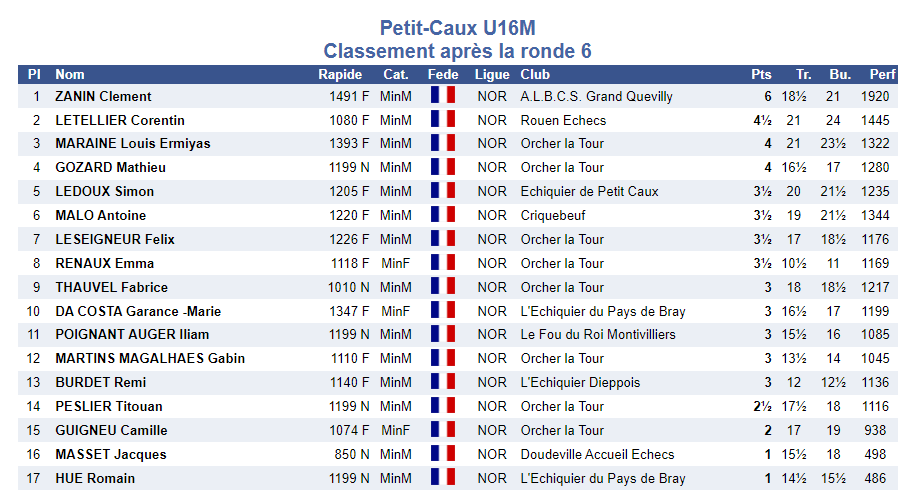
Task: Click the Bu. tiebreak column header
Action: 840,74
